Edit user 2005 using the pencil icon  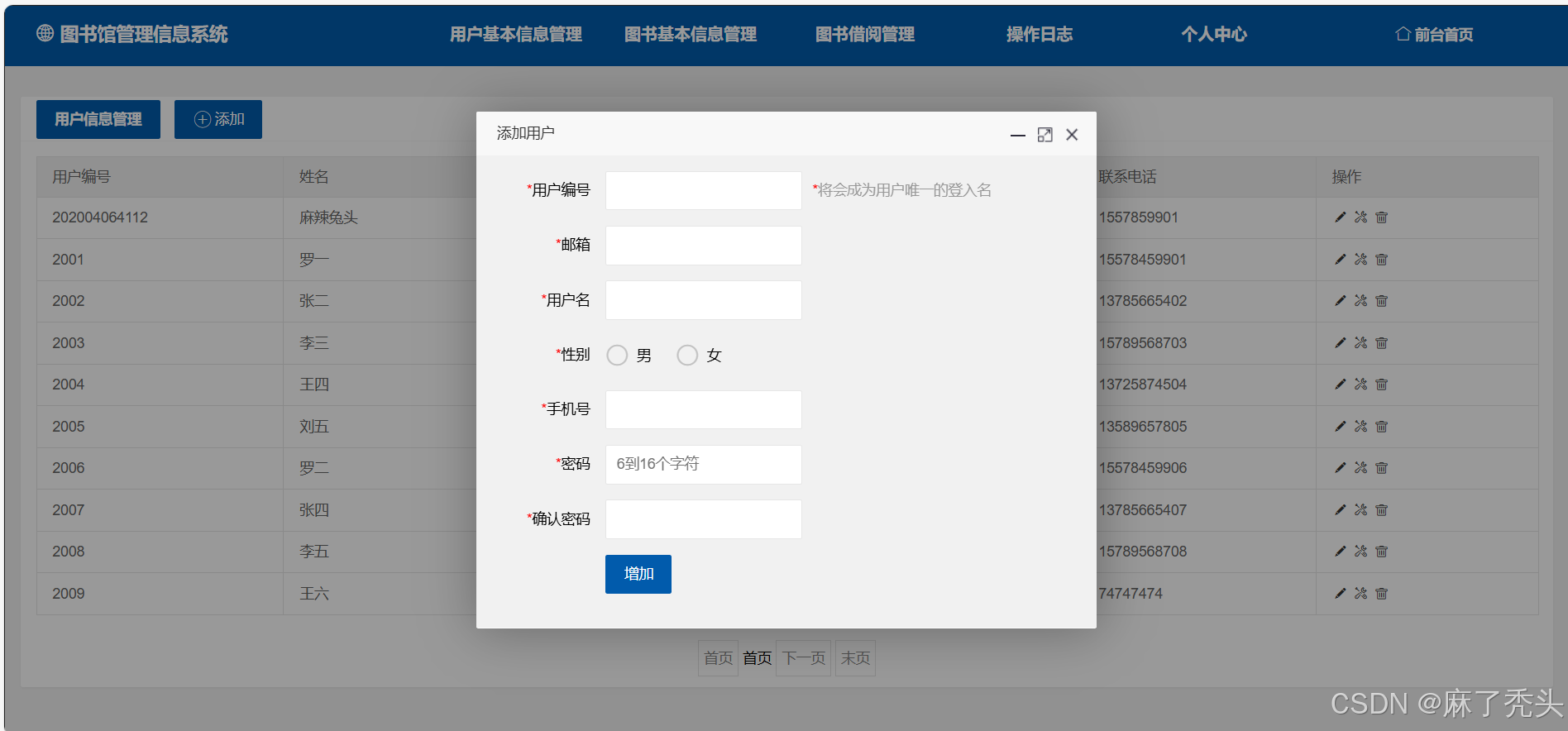(1340, 427)
